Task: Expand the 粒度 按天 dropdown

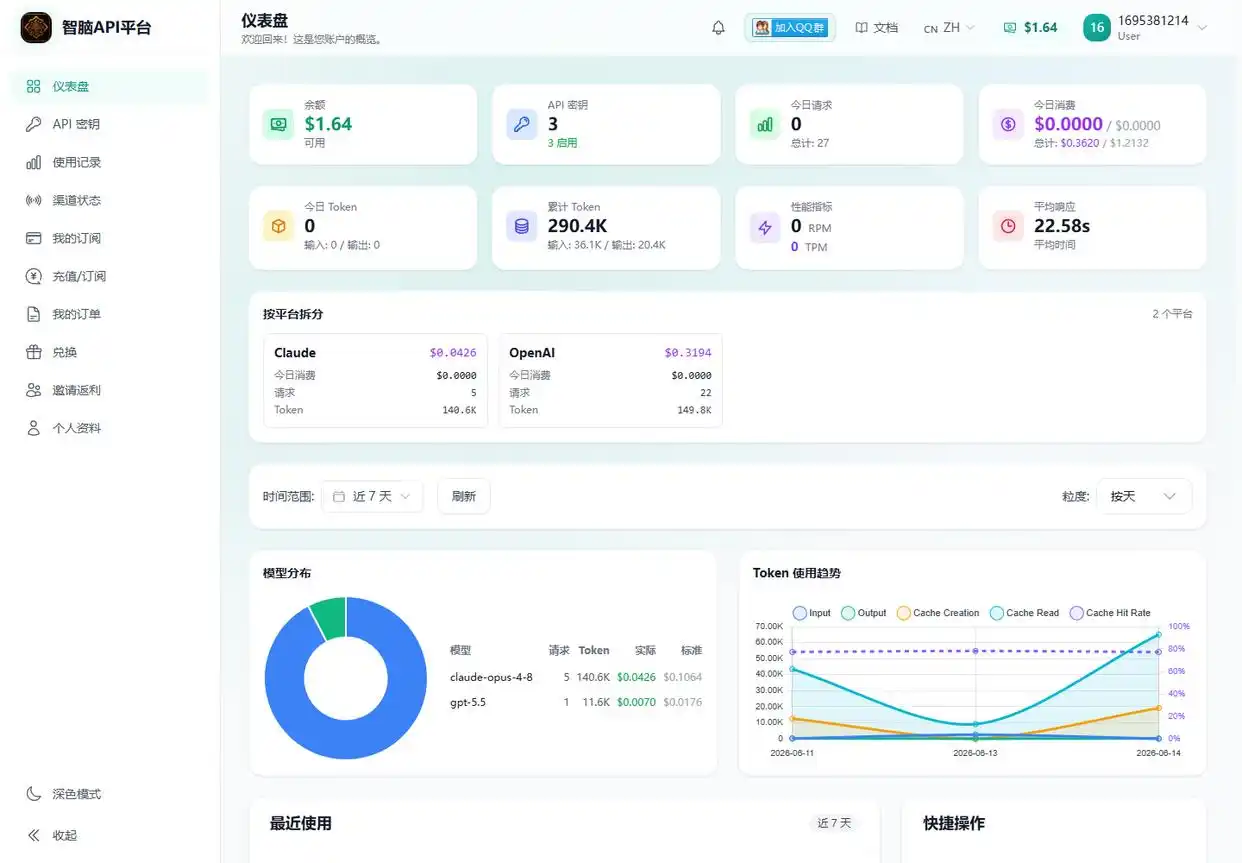Action: [x=1144, y=496]
